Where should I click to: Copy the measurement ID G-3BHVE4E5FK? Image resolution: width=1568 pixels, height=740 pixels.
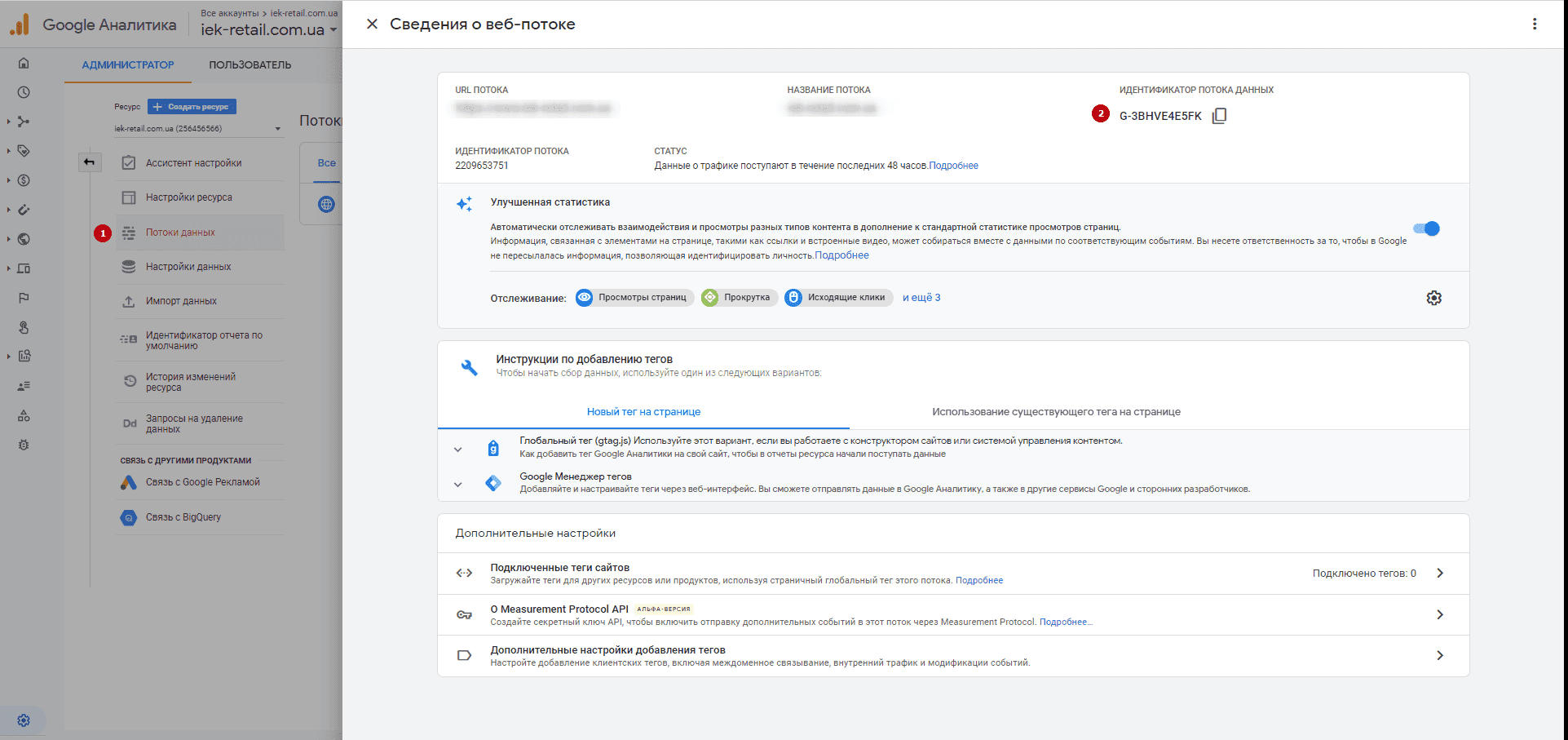pyautogui.click(x=1219, y=116)
